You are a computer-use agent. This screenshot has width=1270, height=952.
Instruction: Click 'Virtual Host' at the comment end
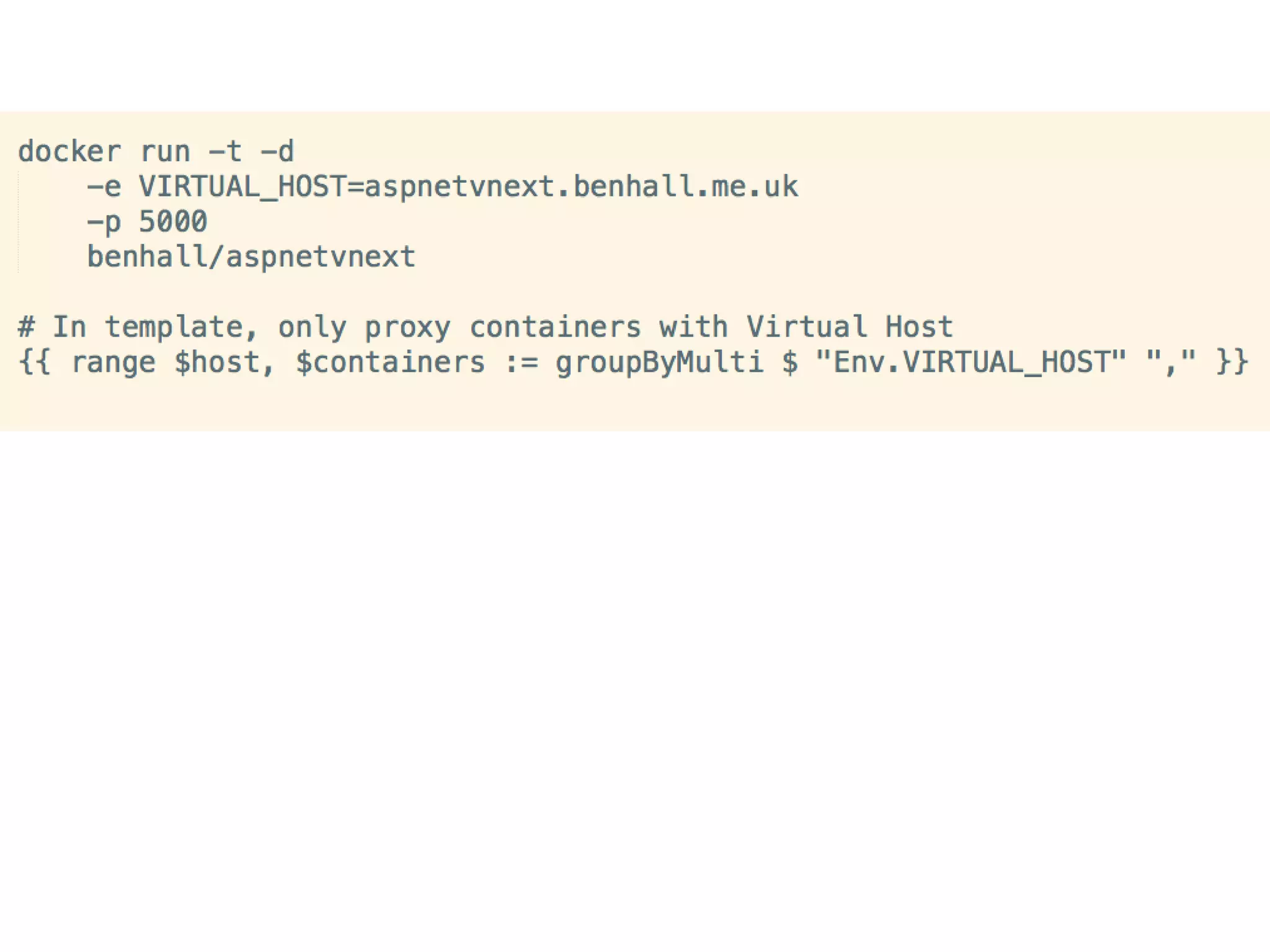coord(850,327)
